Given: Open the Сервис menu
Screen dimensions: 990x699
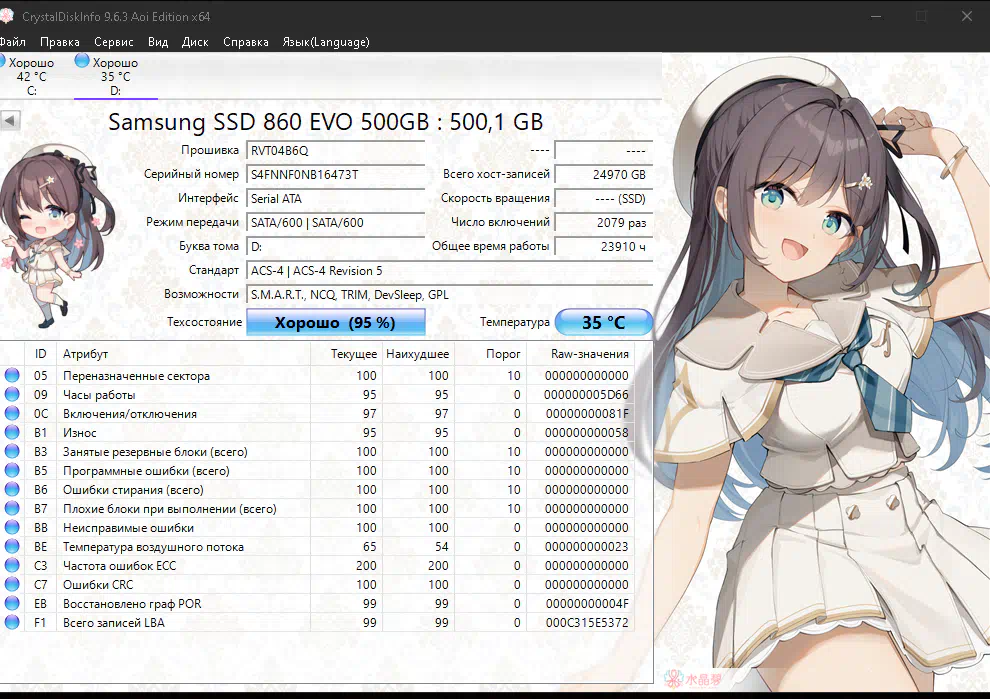Looking at the screenshot, I should tap(114, 42).
